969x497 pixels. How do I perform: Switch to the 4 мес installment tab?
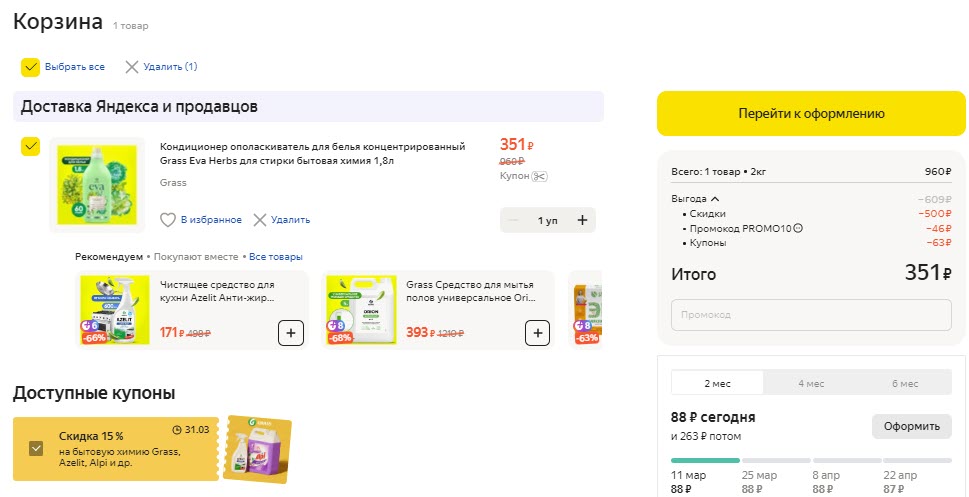(x=811, y=383)
